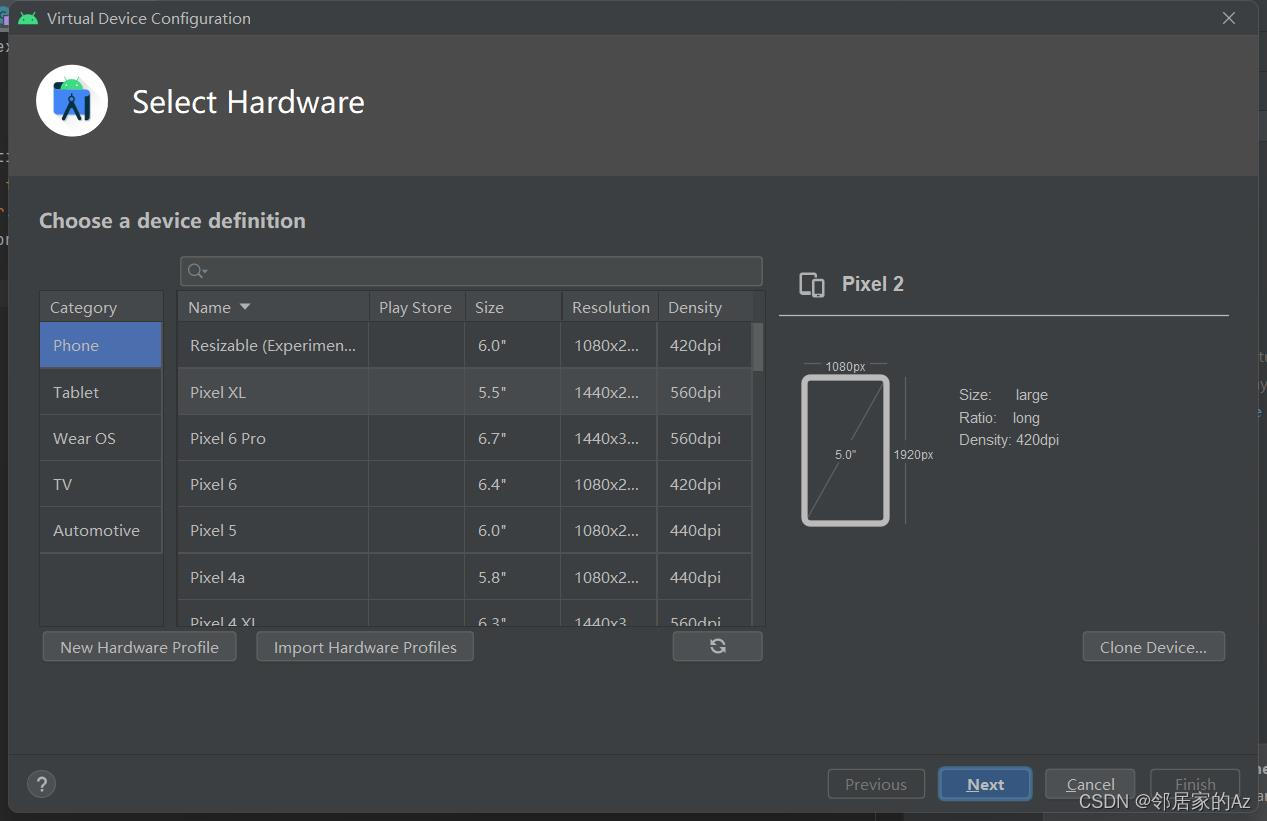Click the Cancel button
This screenshot has width=1267, height=821.
tap(1090, 784)
